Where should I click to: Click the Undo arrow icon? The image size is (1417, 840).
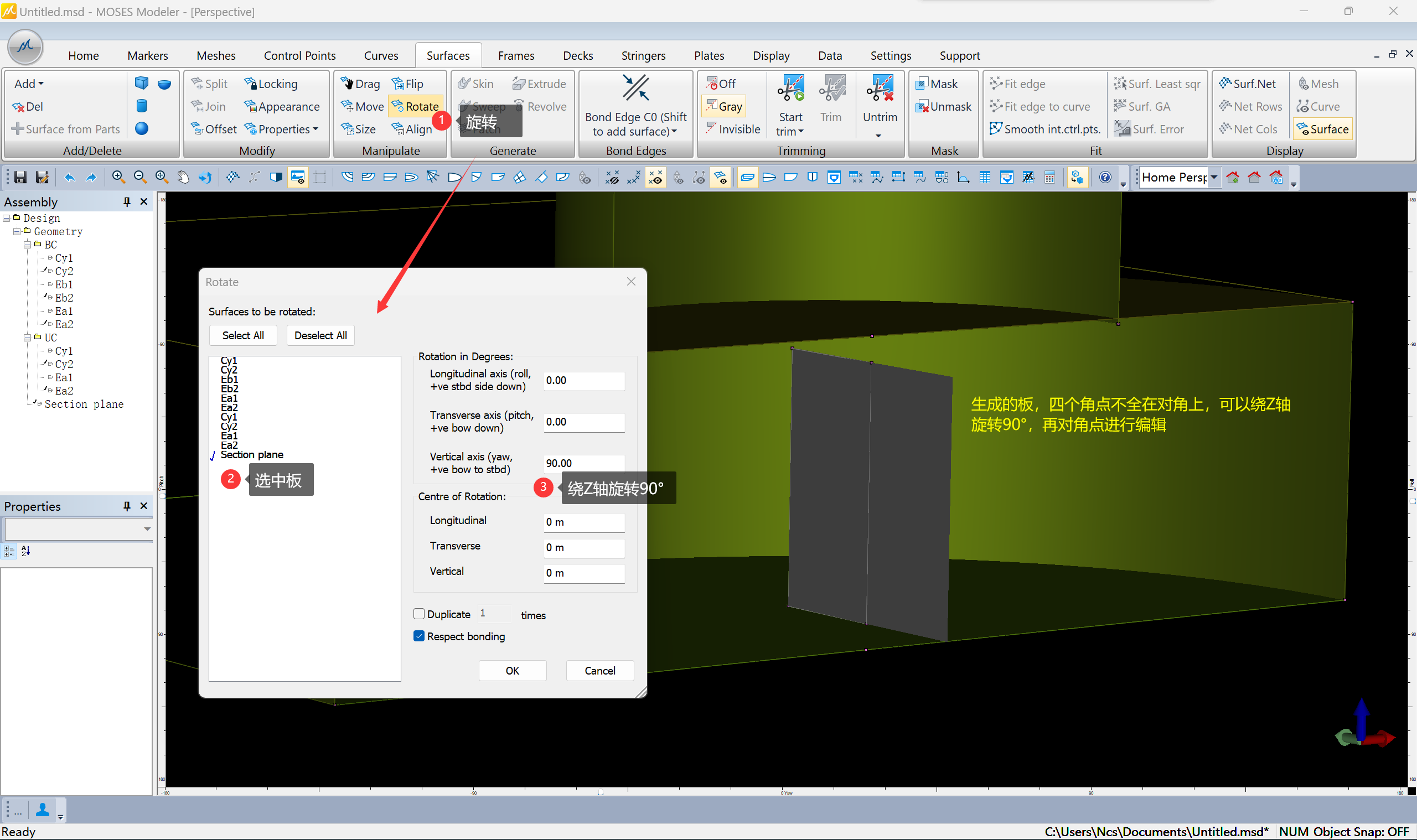[x=69, y=178]
